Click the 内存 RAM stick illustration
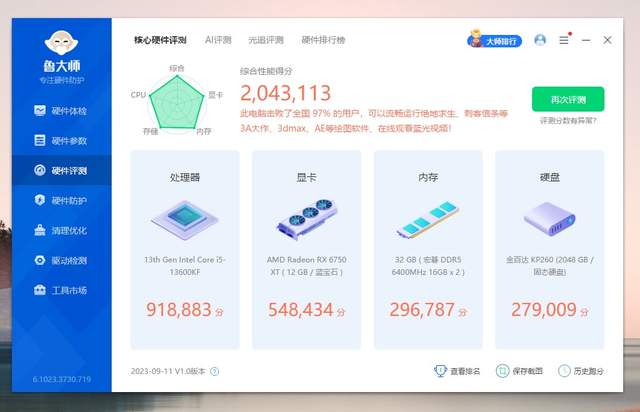 (x=428, y=219)
